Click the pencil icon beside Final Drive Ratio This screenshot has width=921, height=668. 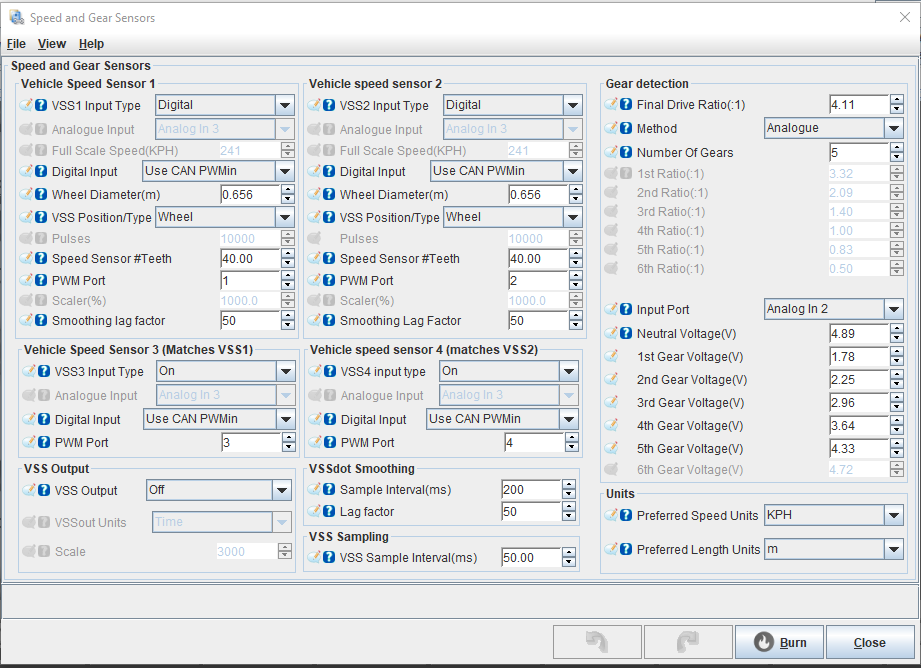click(x=611, y=105)
